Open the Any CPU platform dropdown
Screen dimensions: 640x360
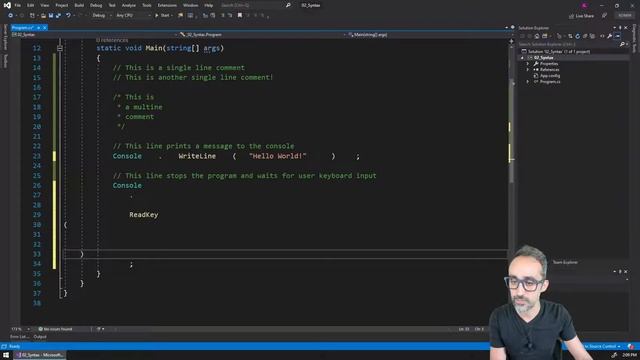tap(133, 16)
